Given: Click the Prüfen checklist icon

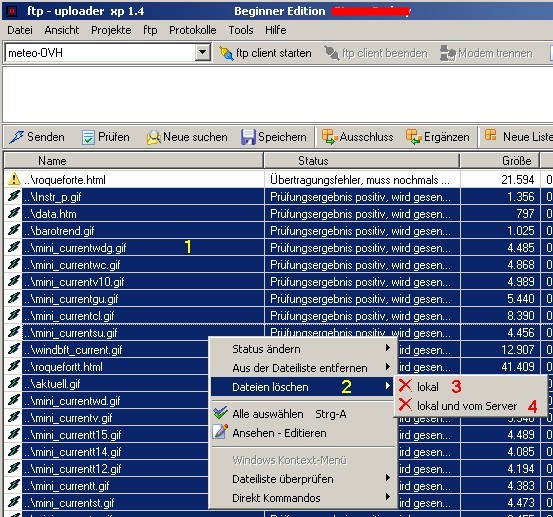Looking at the screenshot, I should pos(88,137).
